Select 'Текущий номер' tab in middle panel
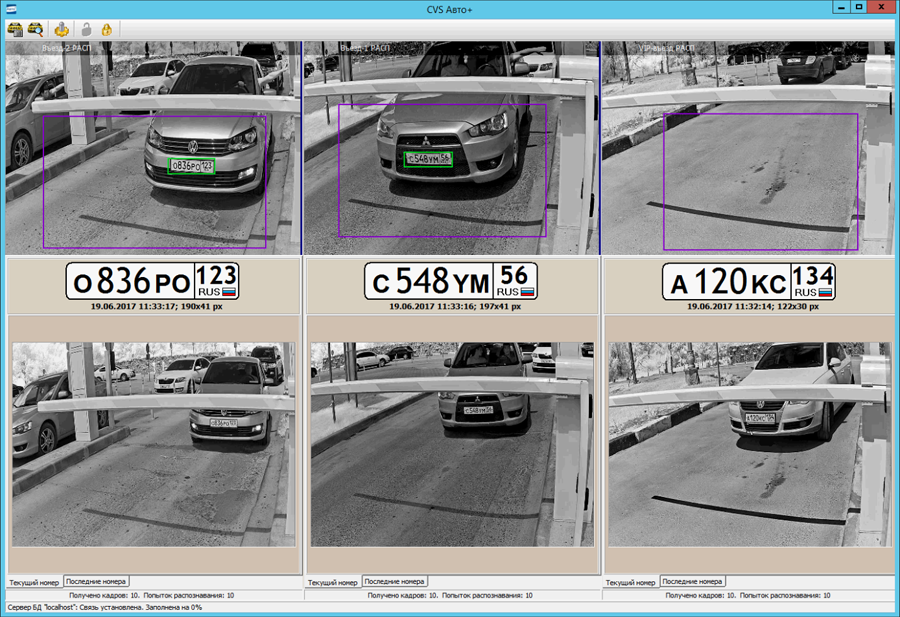900x617 pixels. tap(332, 582)
